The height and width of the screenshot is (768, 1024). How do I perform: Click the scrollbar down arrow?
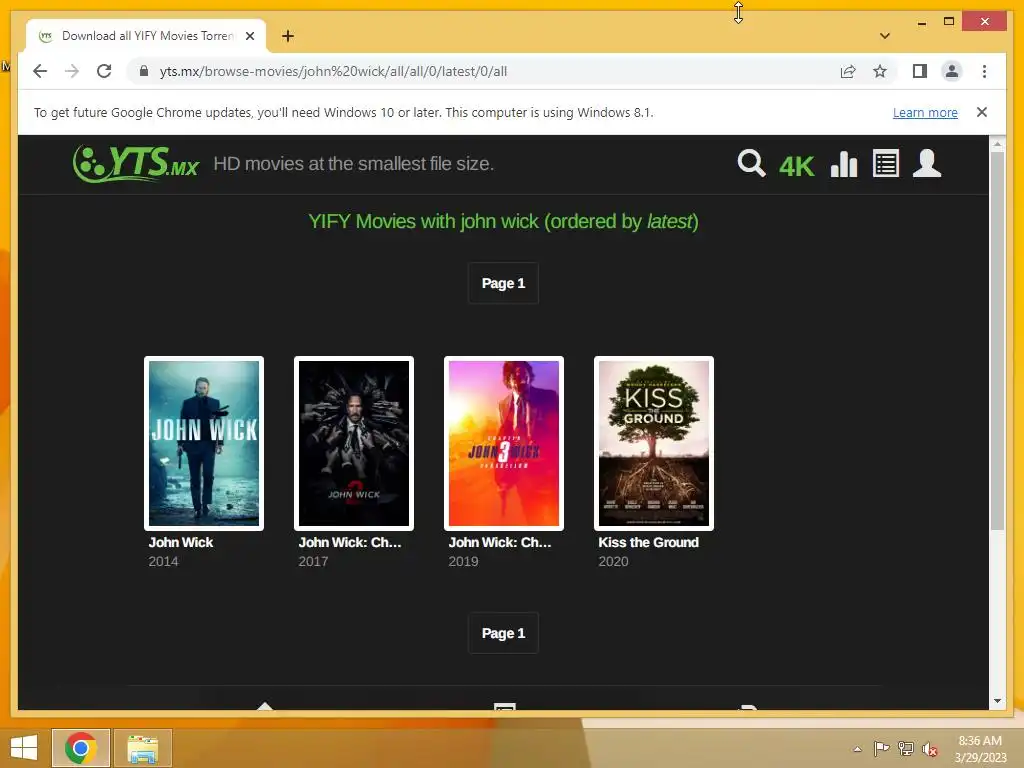tap(997, 701)
